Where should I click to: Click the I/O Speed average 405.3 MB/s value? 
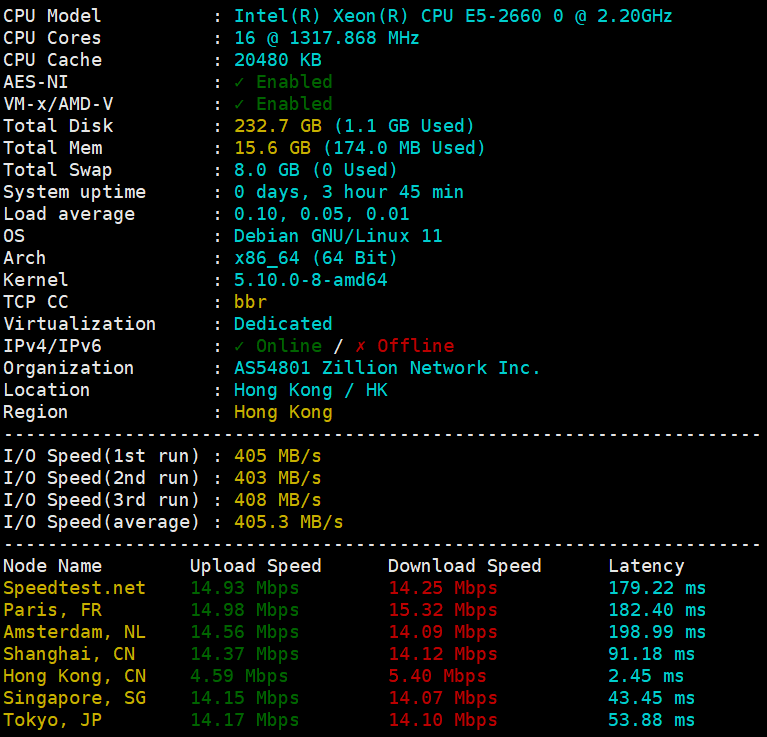288,522
